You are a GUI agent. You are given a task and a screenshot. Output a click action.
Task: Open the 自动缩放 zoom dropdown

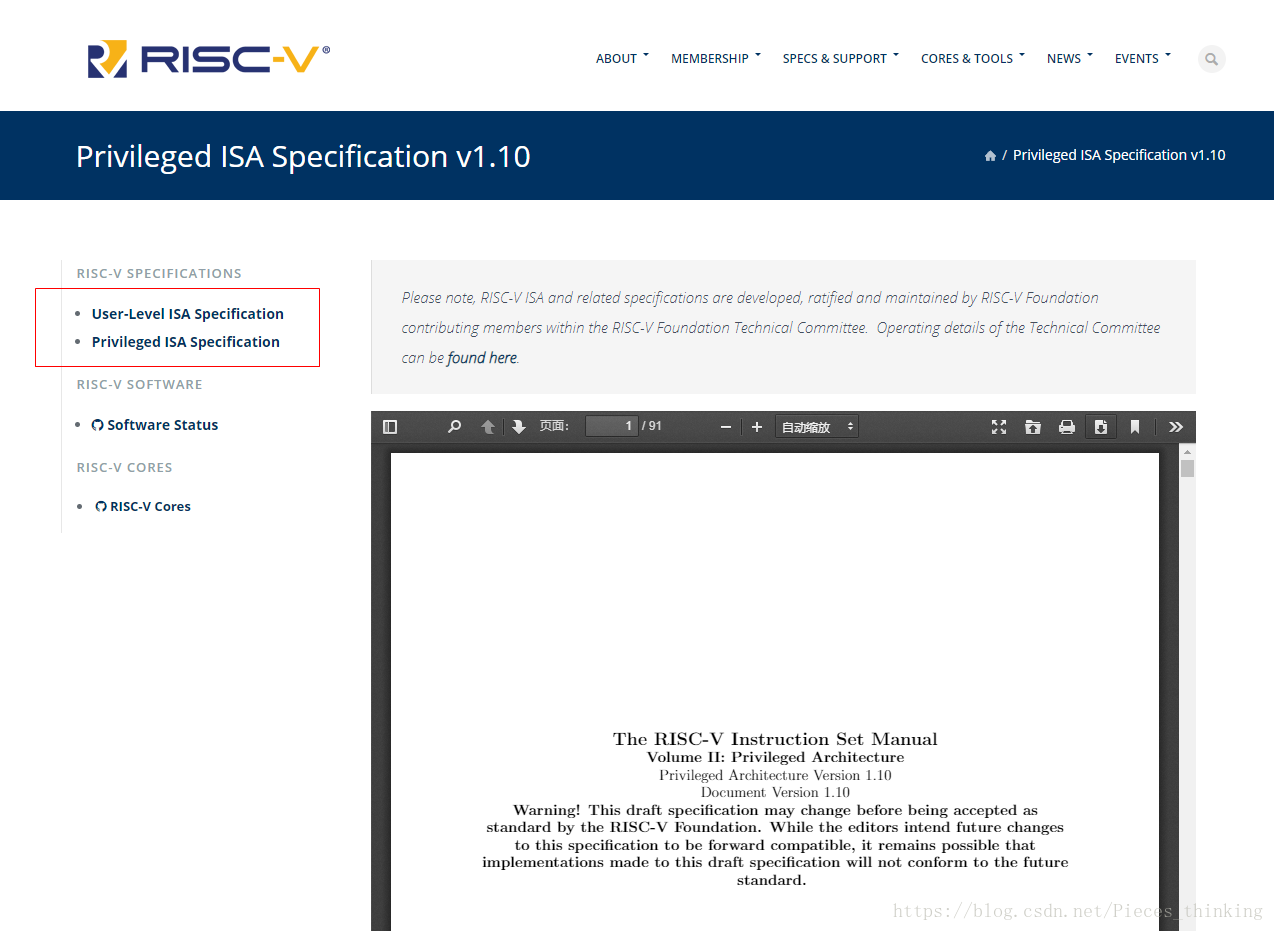(x=817, y=427)
